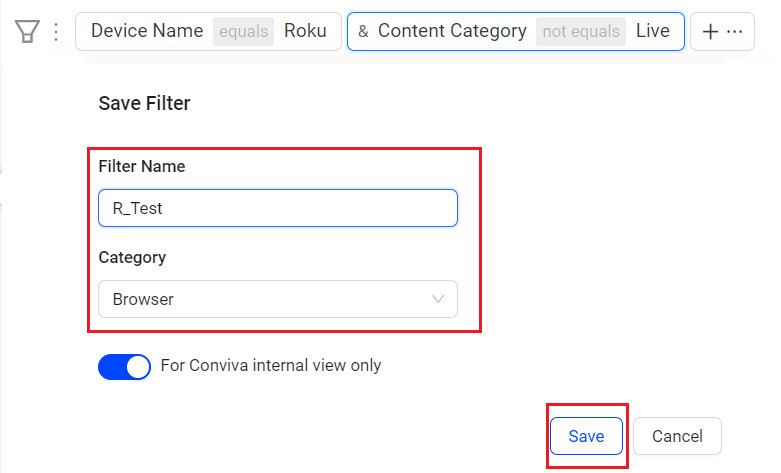Viewport: 781px width, 473px height.
Task: Click the Category field label
Action: pyautogui.click(x=132, y=257)
